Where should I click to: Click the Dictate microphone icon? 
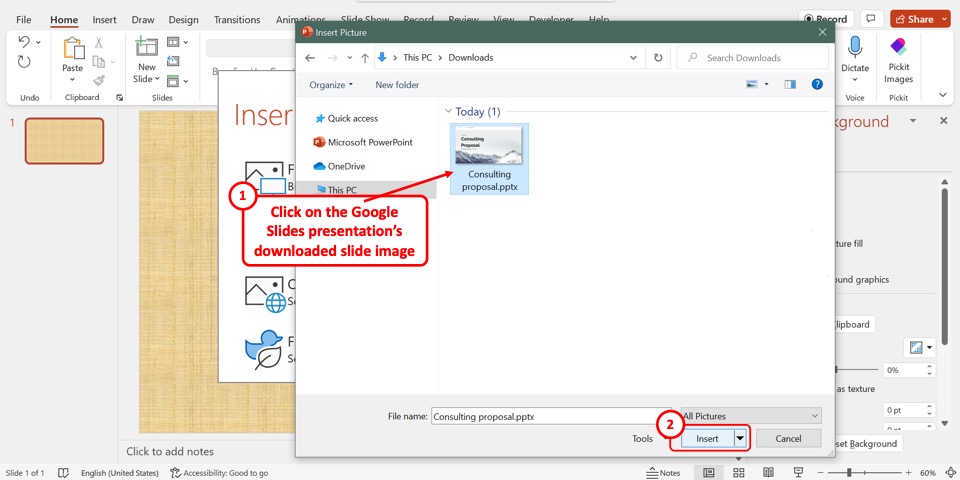[855, 48]
